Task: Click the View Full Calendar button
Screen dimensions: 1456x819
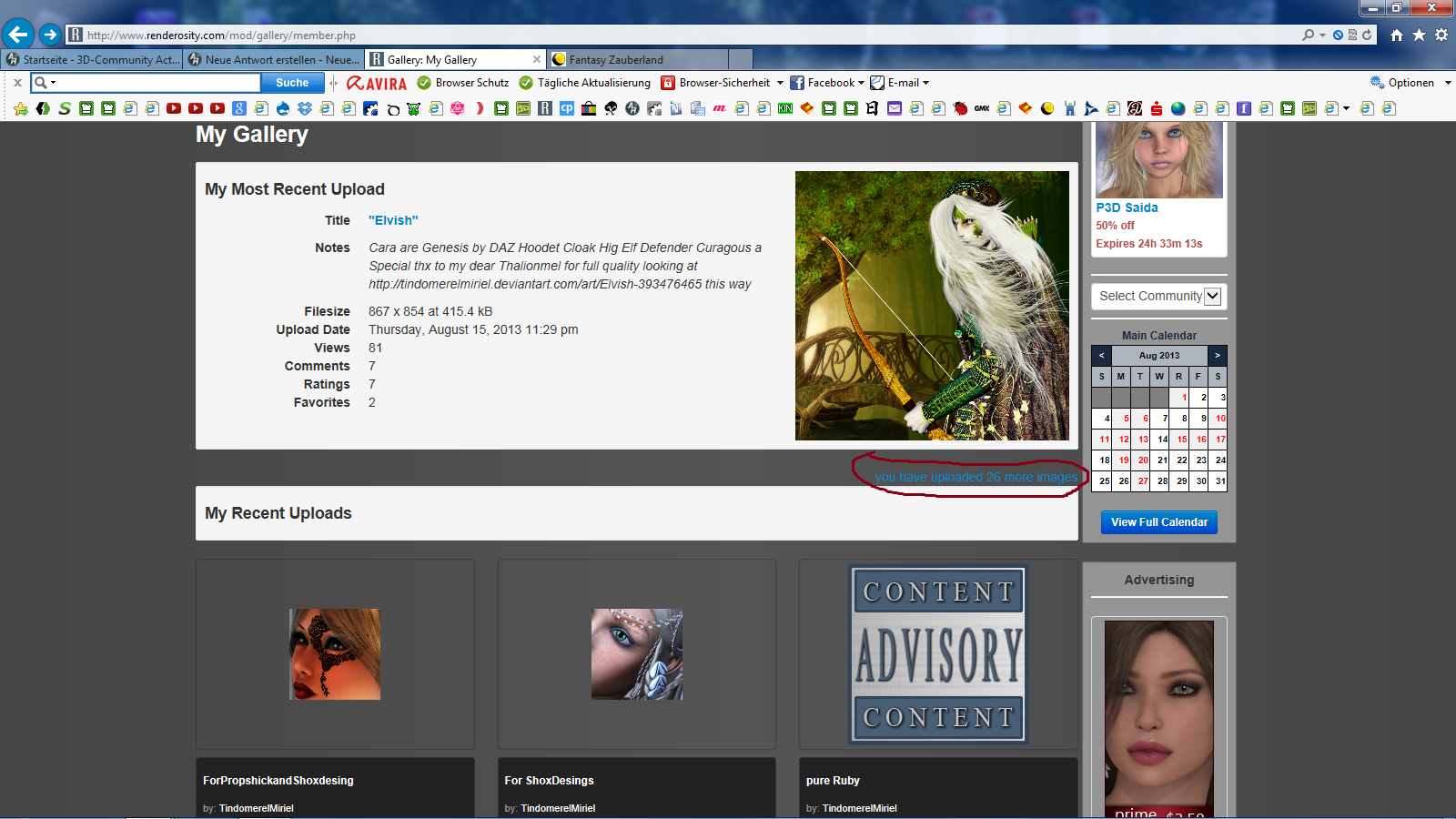Action: 1158,522
